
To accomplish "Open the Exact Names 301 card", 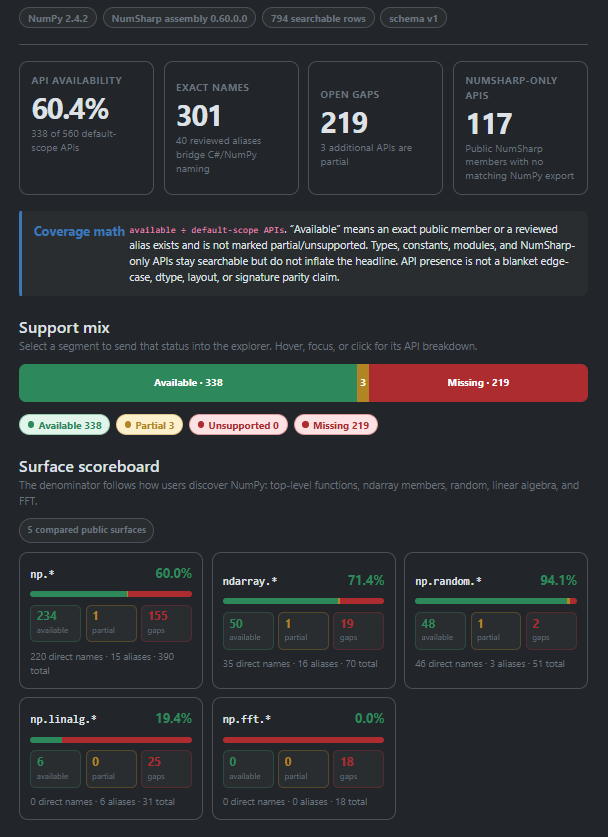I will tap(231, 128).
